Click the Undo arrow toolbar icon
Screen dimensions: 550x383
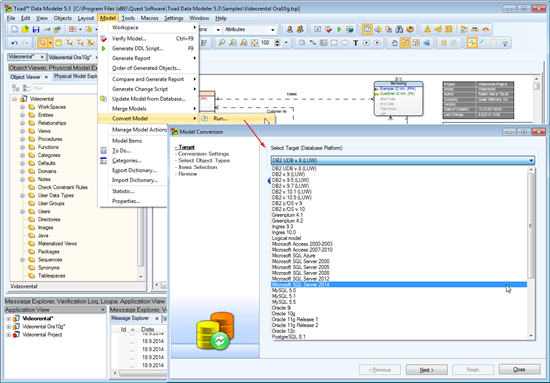tap(14, 43)
